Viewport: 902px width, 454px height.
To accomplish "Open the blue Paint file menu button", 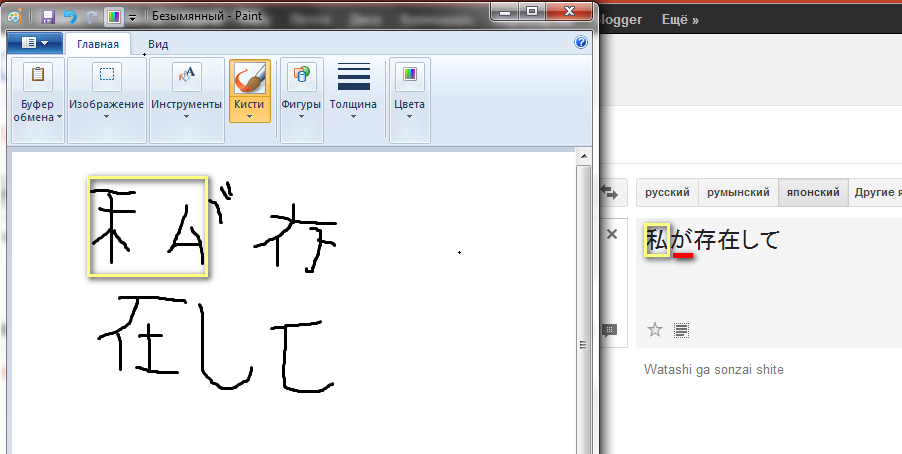I will point(34,44).
